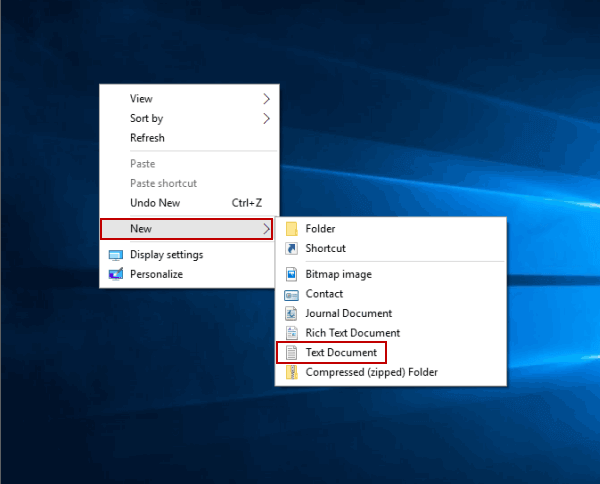Select the Paste shortcut entry
This screenshot has width=600, height=484.
coord(189,183)
